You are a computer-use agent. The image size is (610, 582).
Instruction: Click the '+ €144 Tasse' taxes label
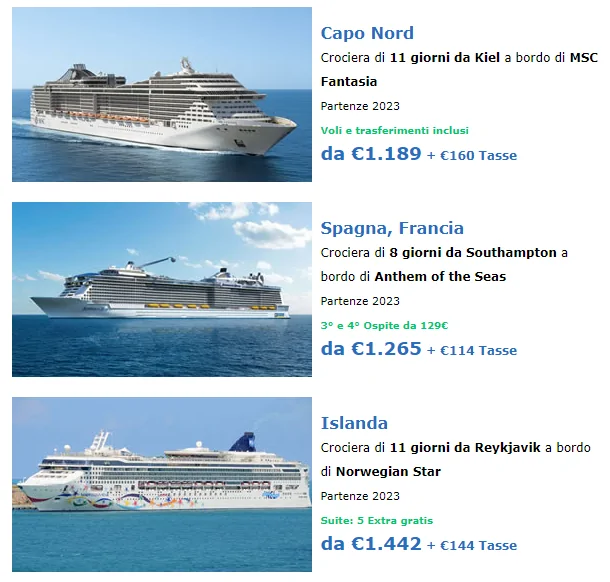[471, 546]
